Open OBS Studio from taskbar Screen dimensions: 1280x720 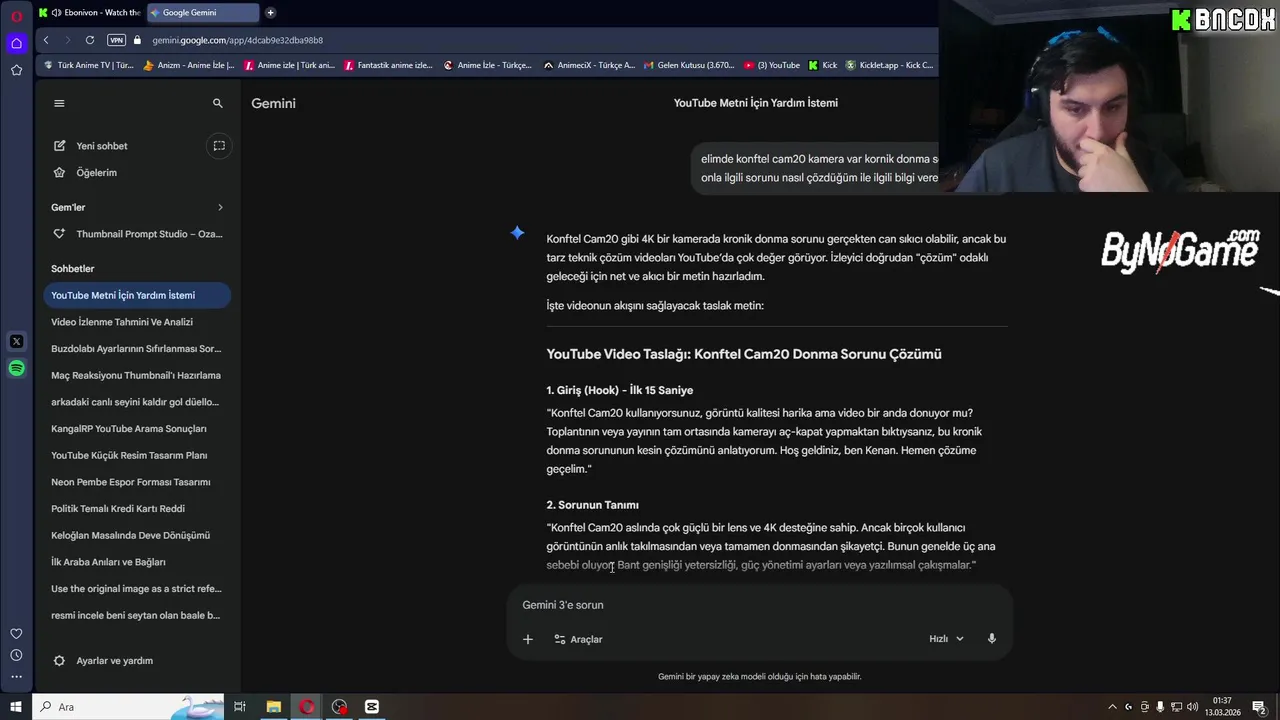[339, 707]
